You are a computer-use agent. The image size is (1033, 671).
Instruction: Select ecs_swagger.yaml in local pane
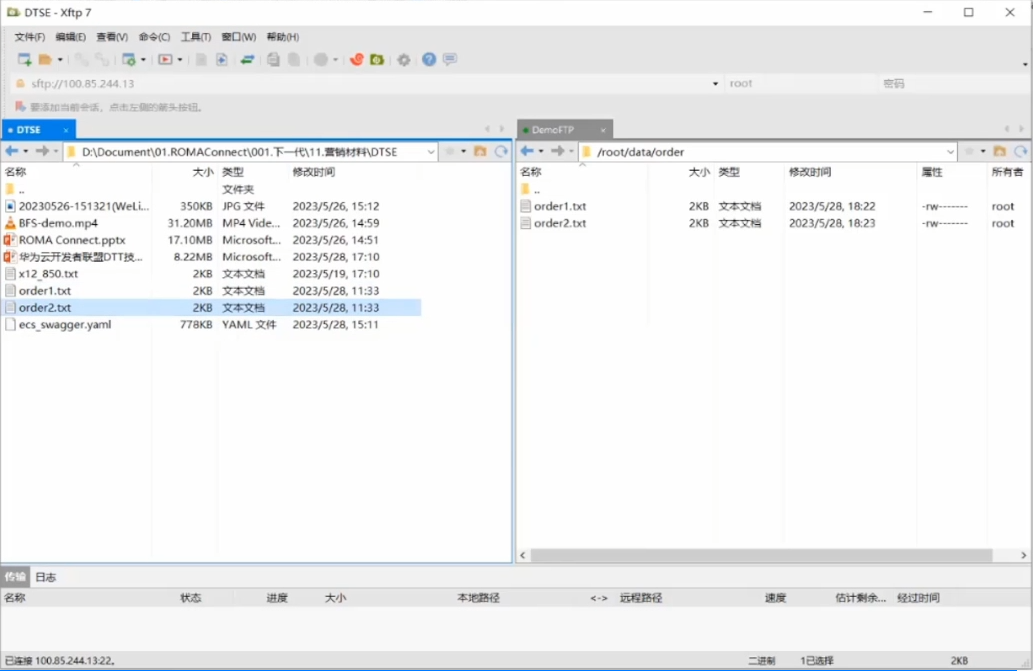coord(65,324)
